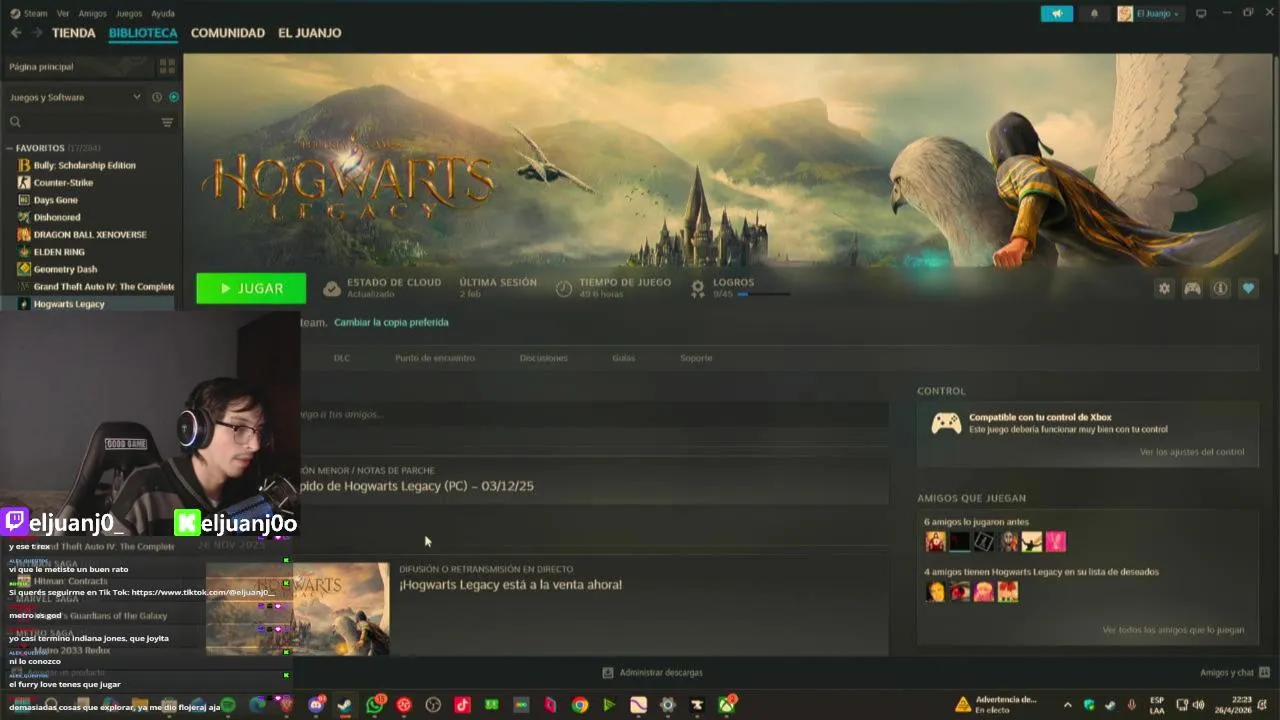Open Google Chrome from the taskbar
Screen dimensions: 1280x720
(x=580, y=705)
